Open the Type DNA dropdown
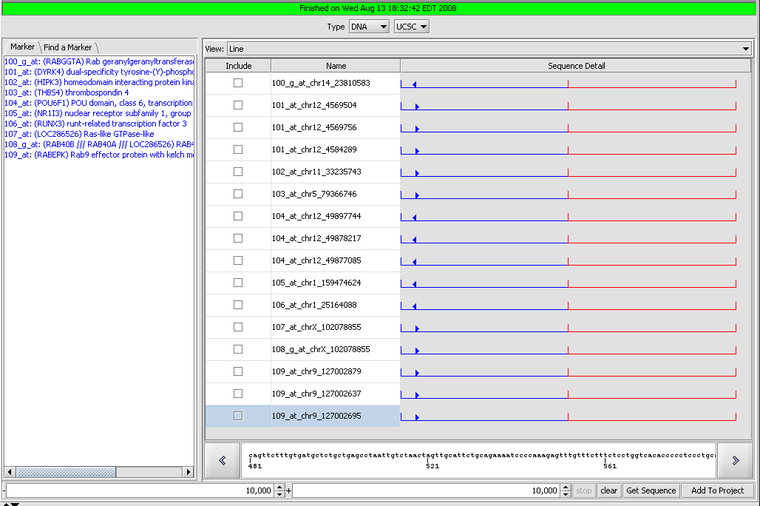The width and height of the screenshot is (760, 506). [x=369, y=27]
